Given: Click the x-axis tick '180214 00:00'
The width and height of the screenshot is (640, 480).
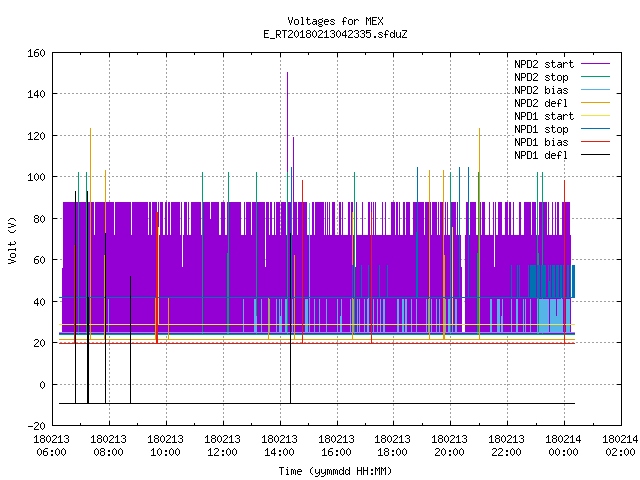Looking at the screenshot, I should tap(563, 446).
